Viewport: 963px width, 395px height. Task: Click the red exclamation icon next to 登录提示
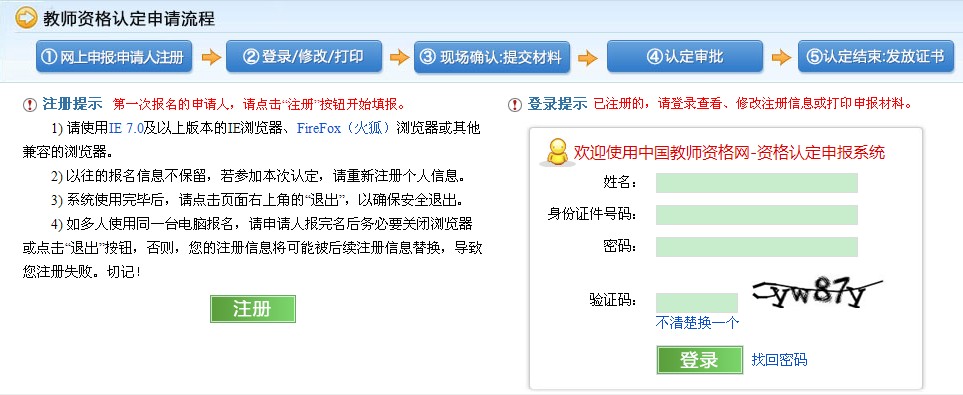point(515,104)
